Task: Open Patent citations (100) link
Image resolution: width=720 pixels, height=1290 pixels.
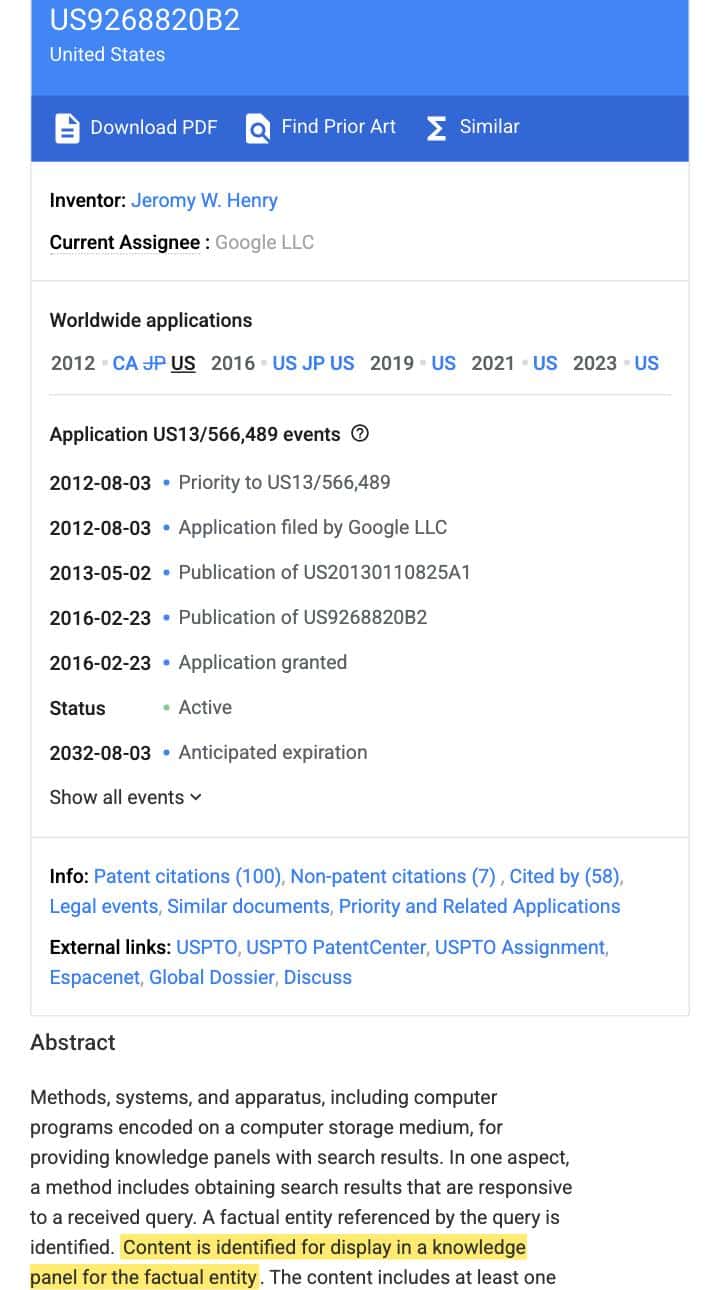Action: [x=188, y=876]
